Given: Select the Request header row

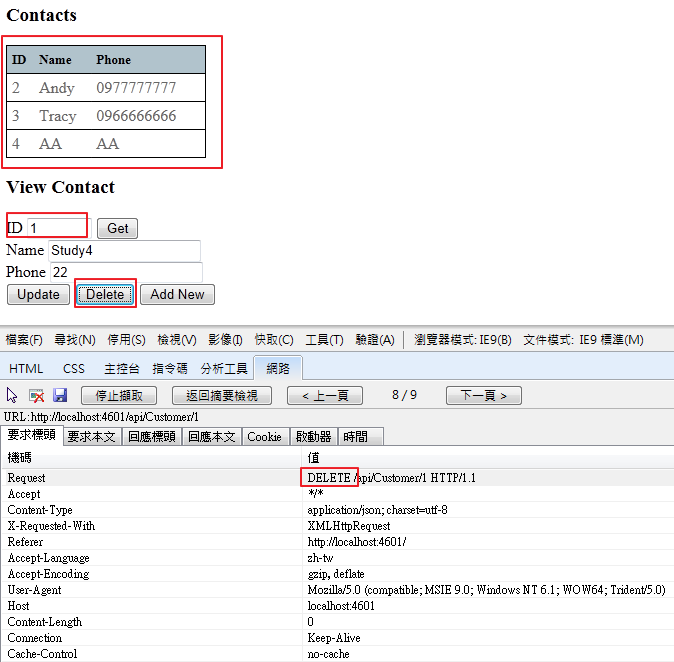Looking at the screenshot, I should [337, 478].
